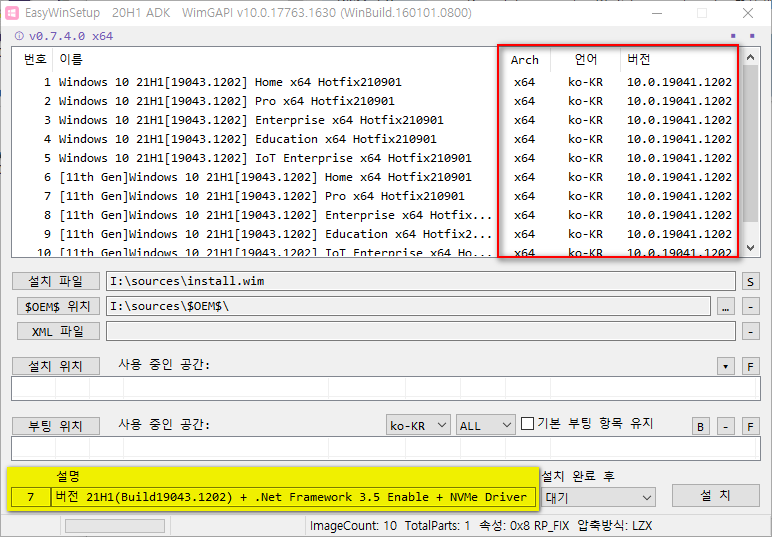
Task: Click the EasyWinSetup app icon in title bar
Action: point(12,13)
